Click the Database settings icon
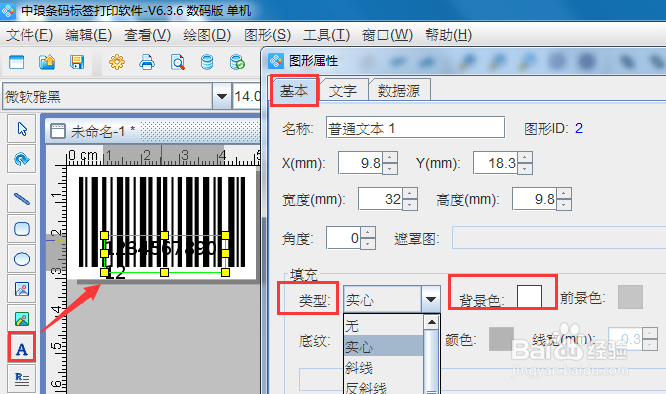This screenshot has width=666, height=394. [207, 62]
